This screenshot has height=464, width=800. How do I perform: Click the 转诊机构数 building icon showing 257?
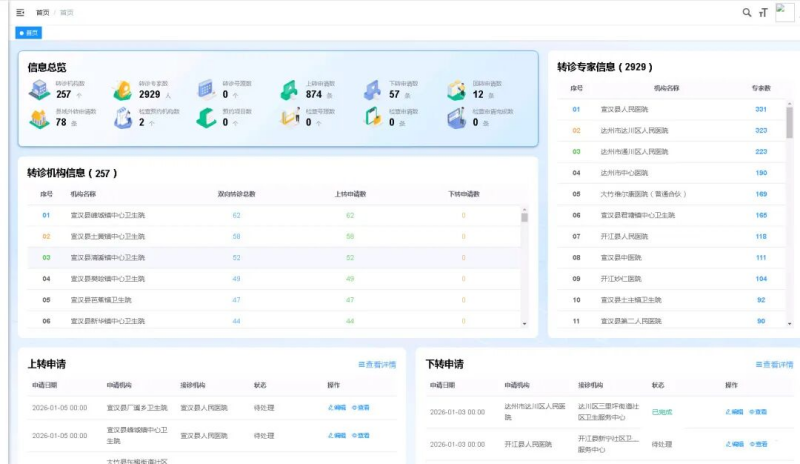tap(38, 90)
